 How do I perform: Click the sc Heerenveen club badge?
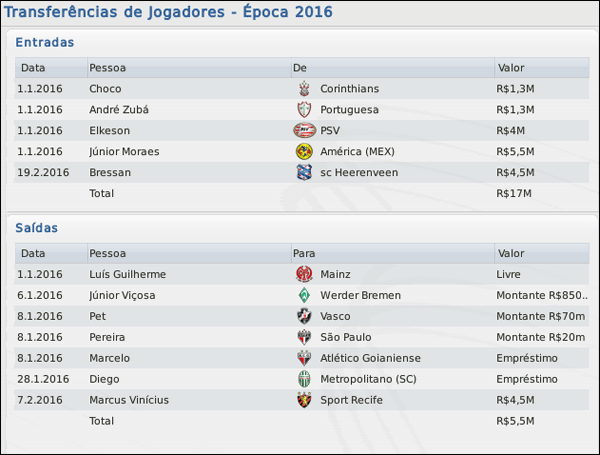click(304, 172)
